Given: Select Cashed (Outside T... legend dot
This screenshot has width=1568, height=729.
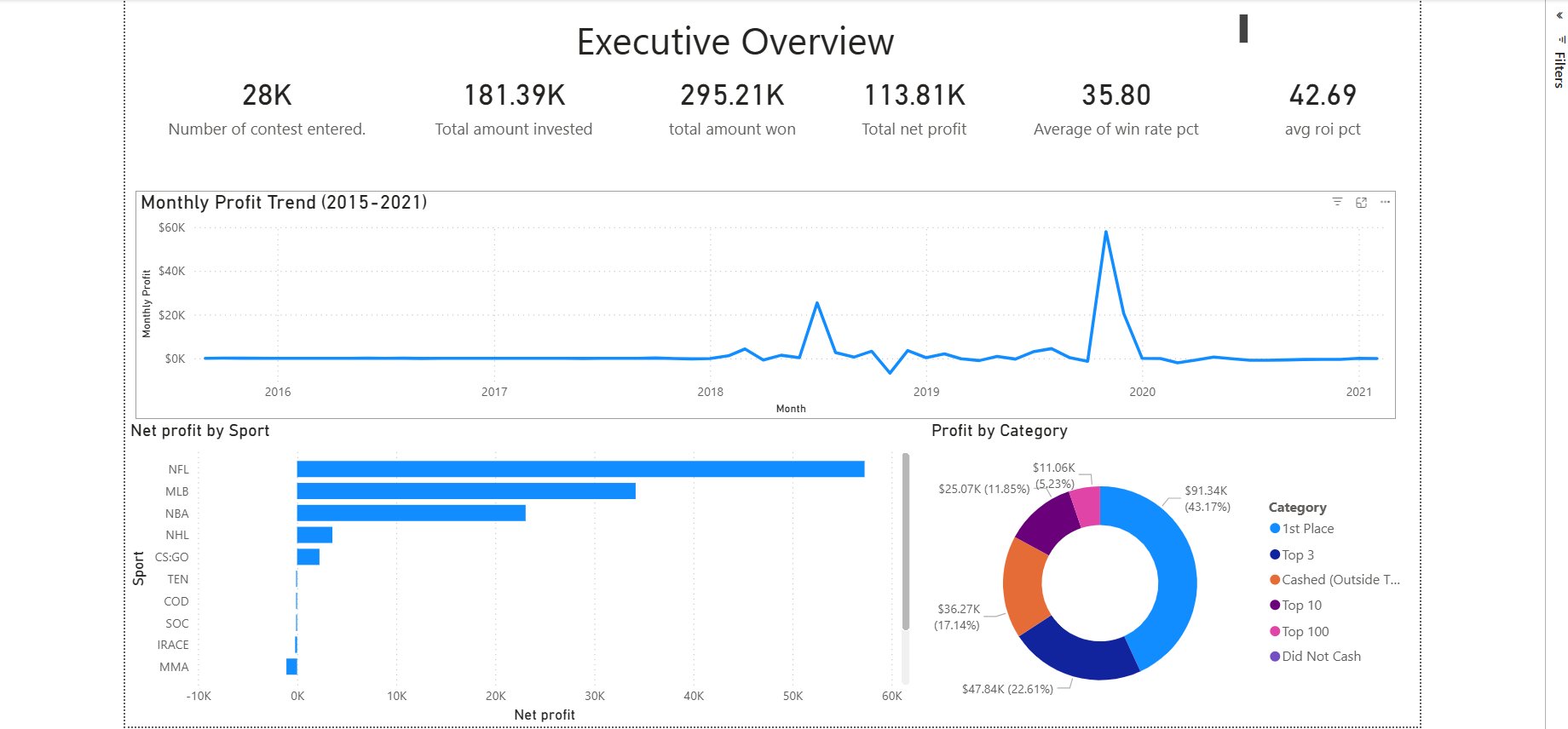Looking at the screenshot, I should [1275, 580].
